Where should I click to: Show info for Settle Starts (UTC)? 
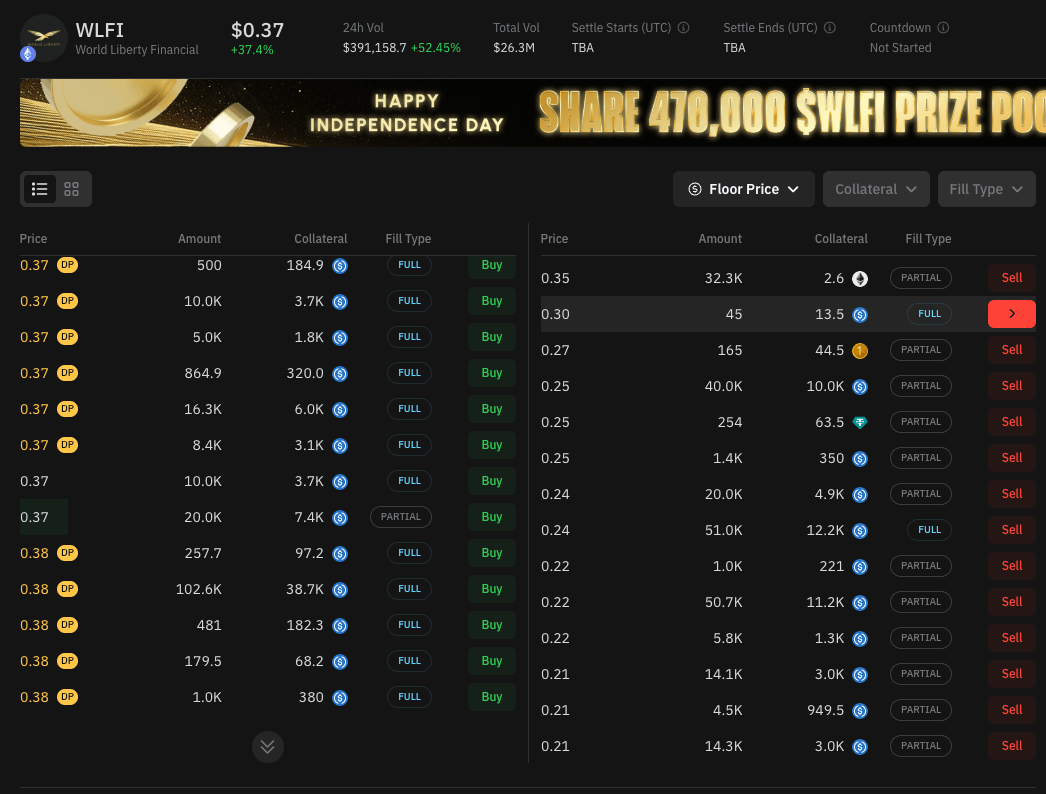[683, 28]
